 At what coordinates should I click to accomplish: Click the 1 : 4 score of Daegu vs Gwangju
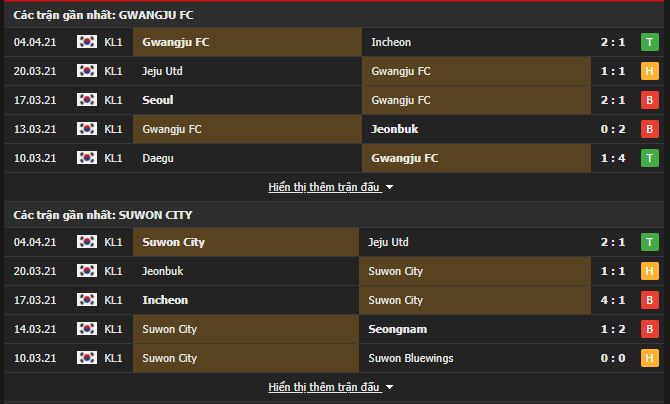[x=613, y=158]
